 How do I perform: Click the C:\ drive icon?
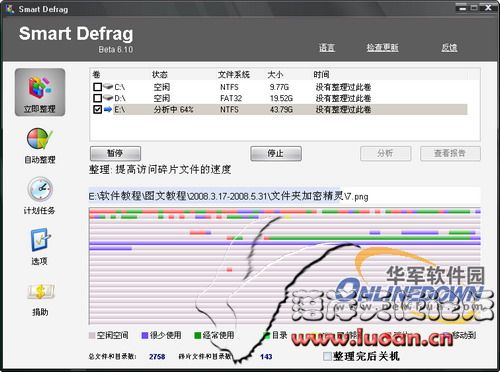tap(108, 87)
